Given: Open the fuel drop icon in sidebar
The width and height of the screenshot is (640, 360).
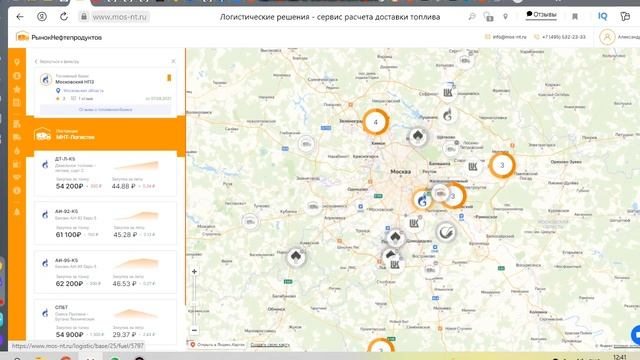Looking at the screenshot, I should pos(17,151).
